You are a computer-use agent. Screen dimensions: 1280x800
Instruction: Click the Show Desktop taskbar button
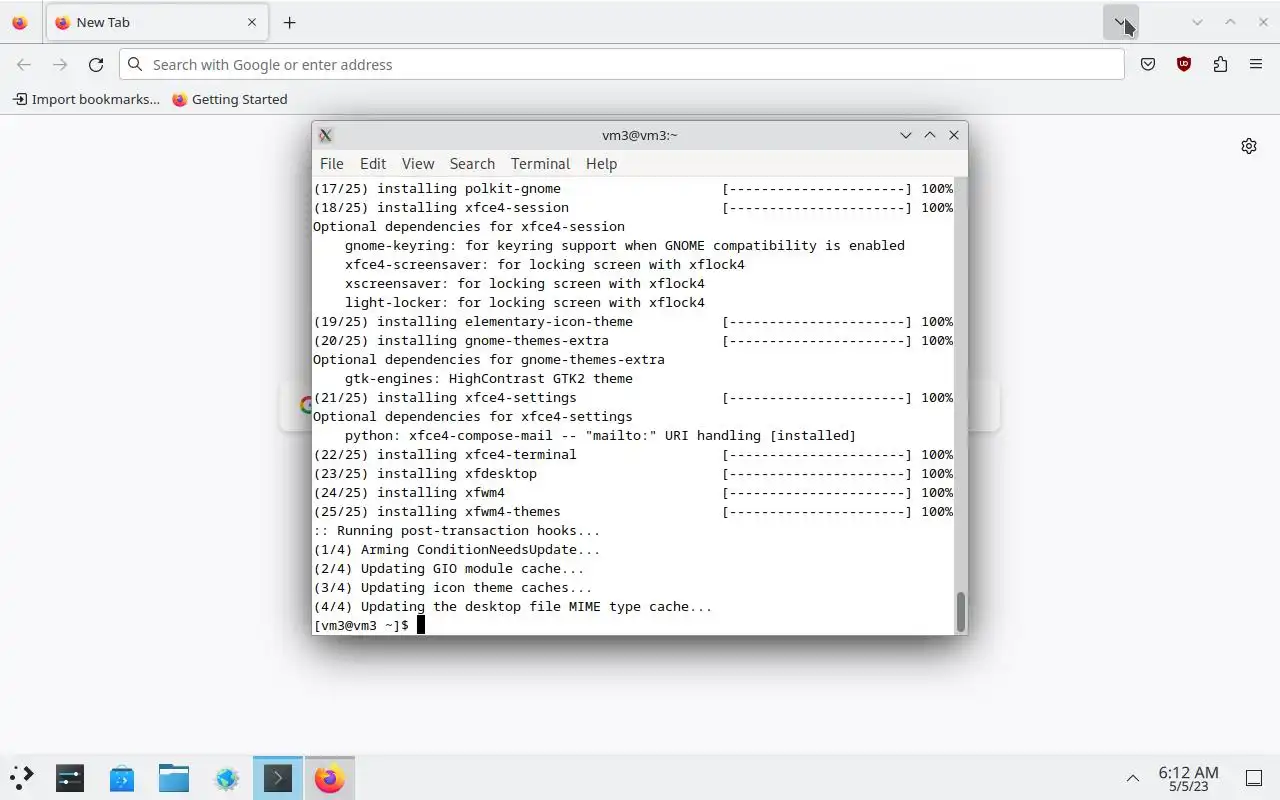tap(1254, 778)
